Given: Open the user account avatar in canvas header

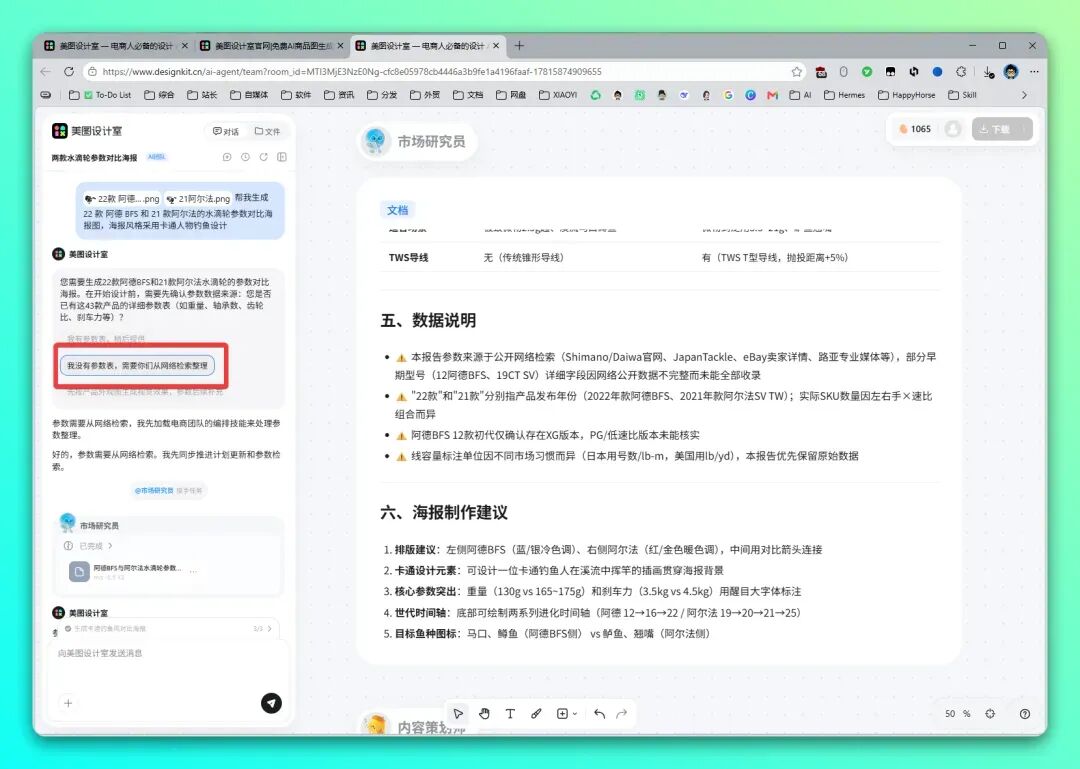Looking at the screenshot, I should pyautogui.click(x=953, y=129).
